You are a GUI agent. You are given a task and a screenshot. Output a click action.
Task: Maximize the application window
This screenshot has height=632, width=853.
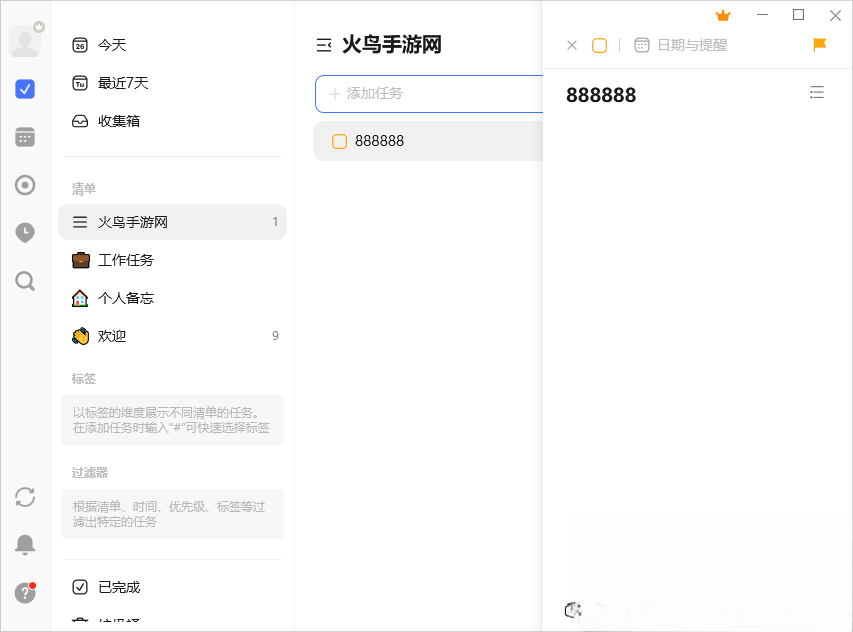[798, 15]
